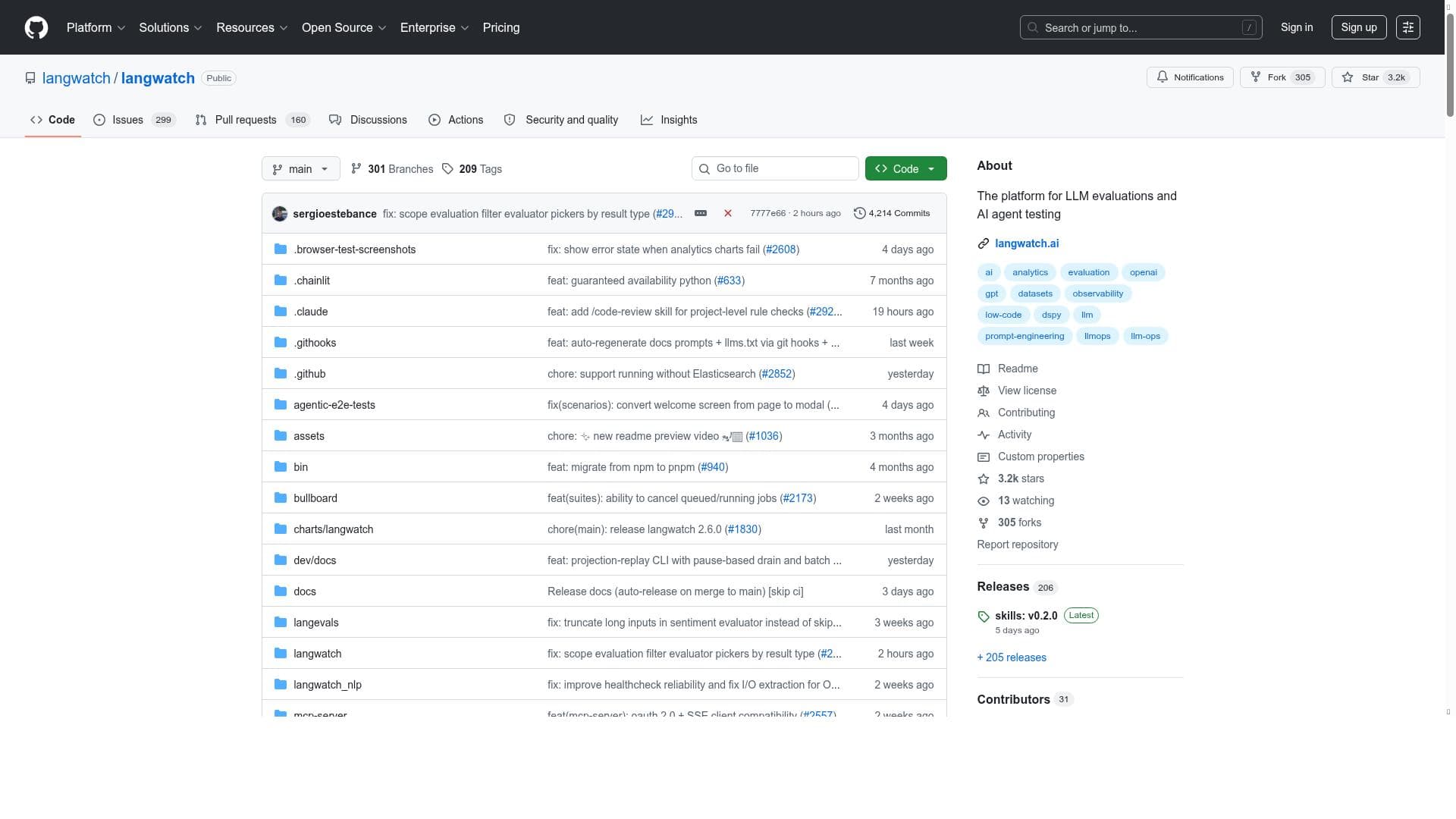Expand the Platform navigation menu
The height and width of the screenshot is (819, 1456).
click(96, 27)
